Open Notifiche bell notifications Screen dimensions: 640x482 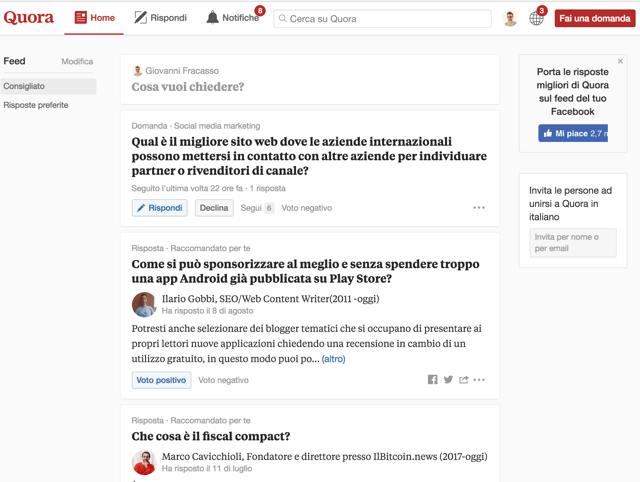(x=233, y=18)
